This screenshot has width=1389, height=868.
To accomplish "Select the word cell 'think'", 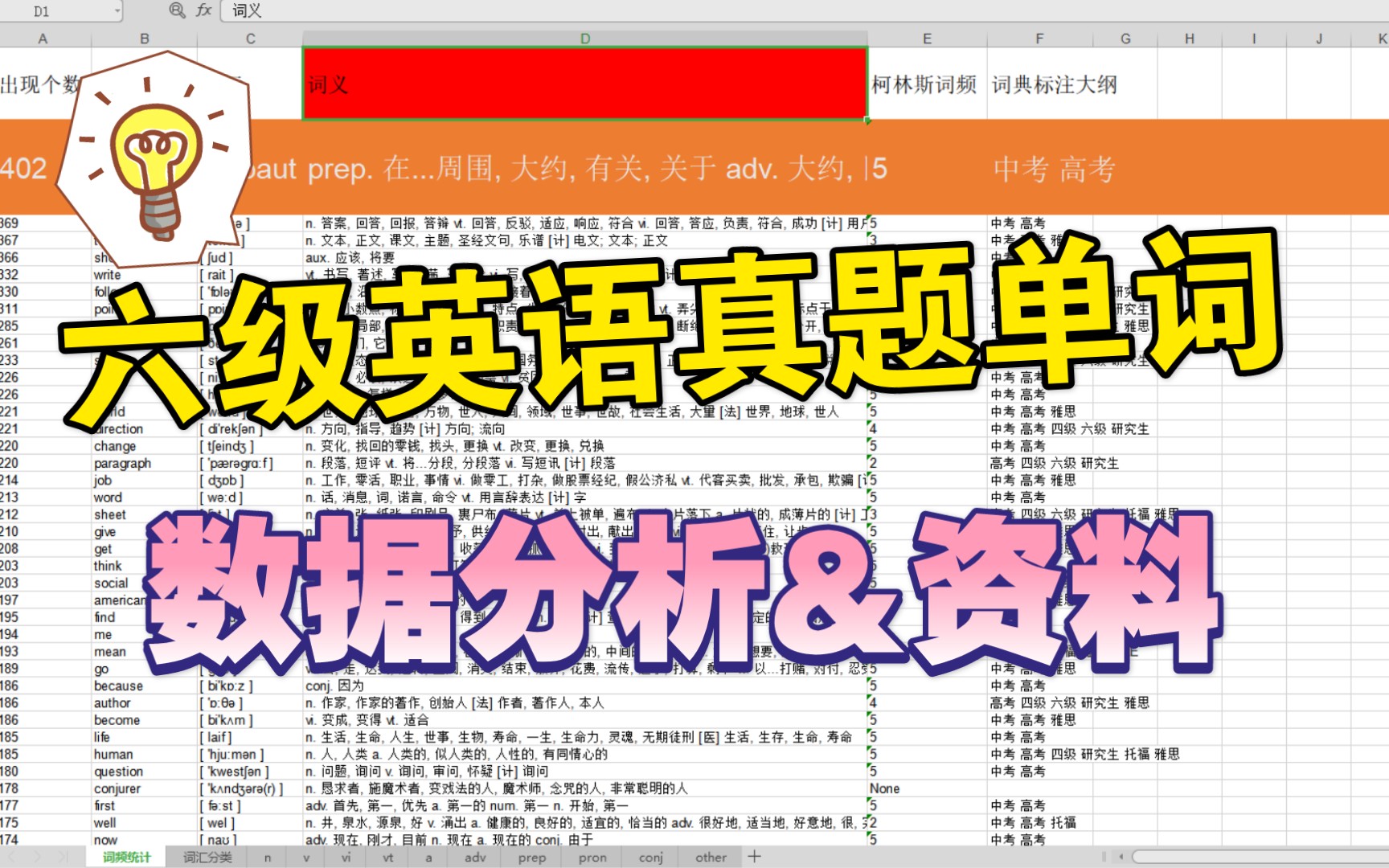I will tap(145, 566).
